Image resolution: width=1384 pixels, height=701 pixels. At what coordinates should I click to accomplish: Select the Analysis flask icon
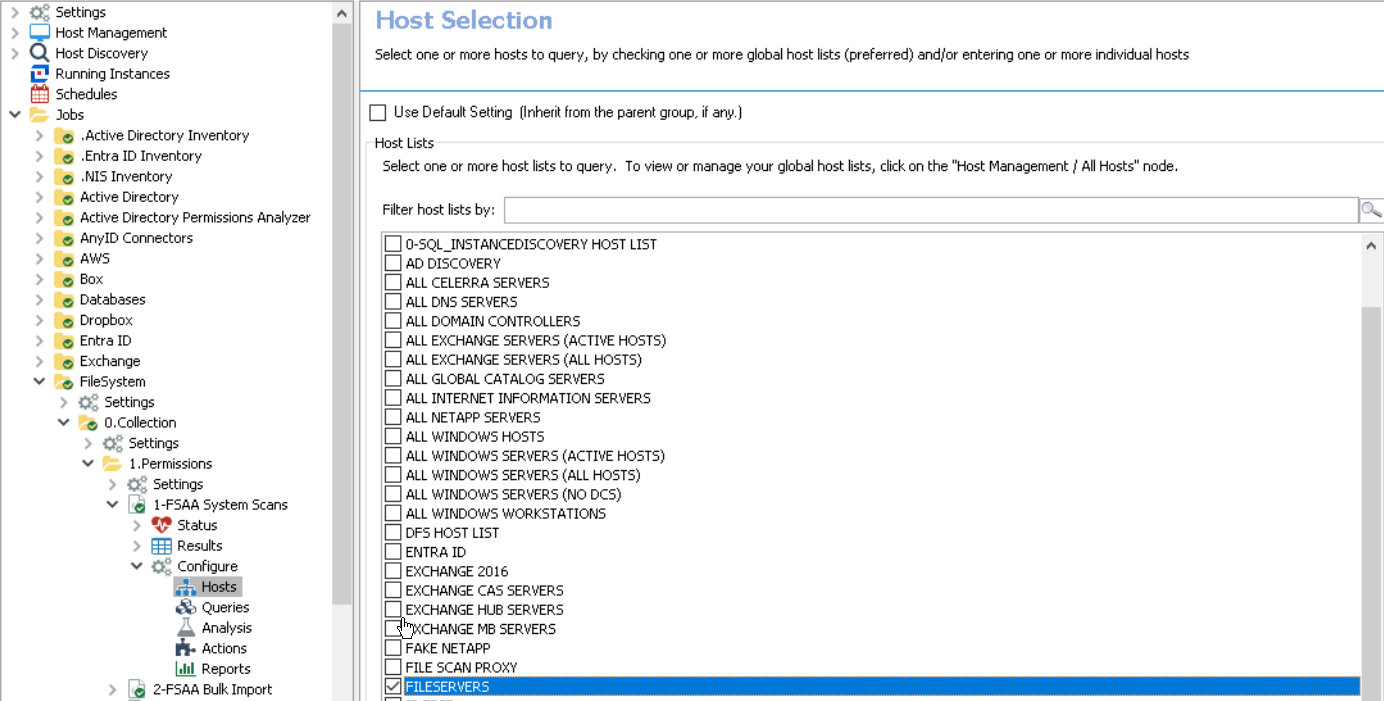coord(185,628)
